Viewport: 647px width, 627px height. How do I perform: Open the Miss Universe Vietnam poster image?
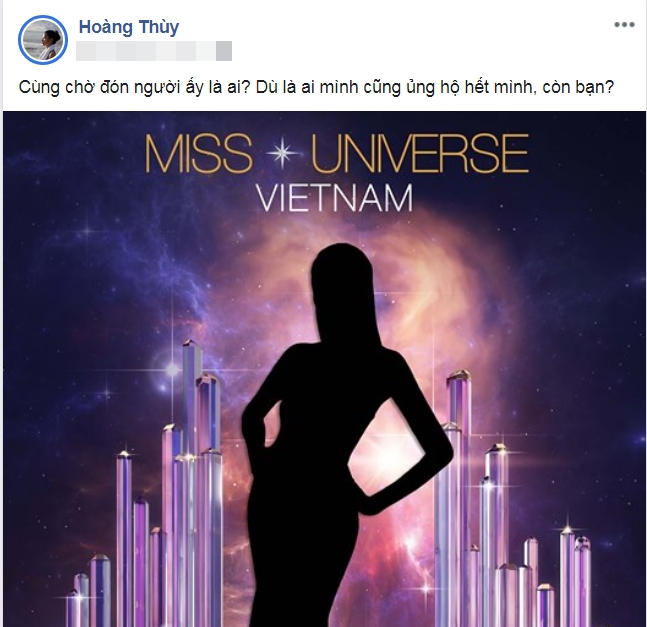(324, 369)
